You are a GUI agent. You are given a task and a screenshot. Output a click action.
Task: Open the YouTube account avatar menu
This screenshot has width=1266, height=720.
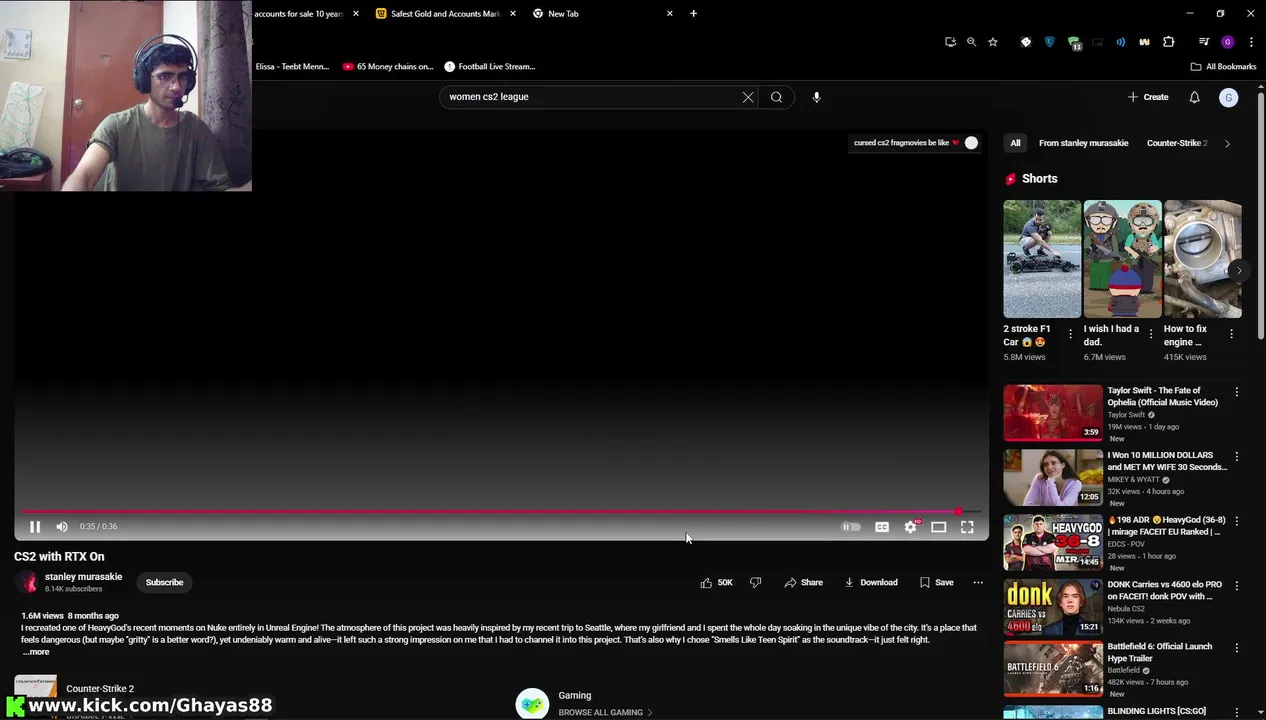pyautogui.click(x=1228, y=97)
